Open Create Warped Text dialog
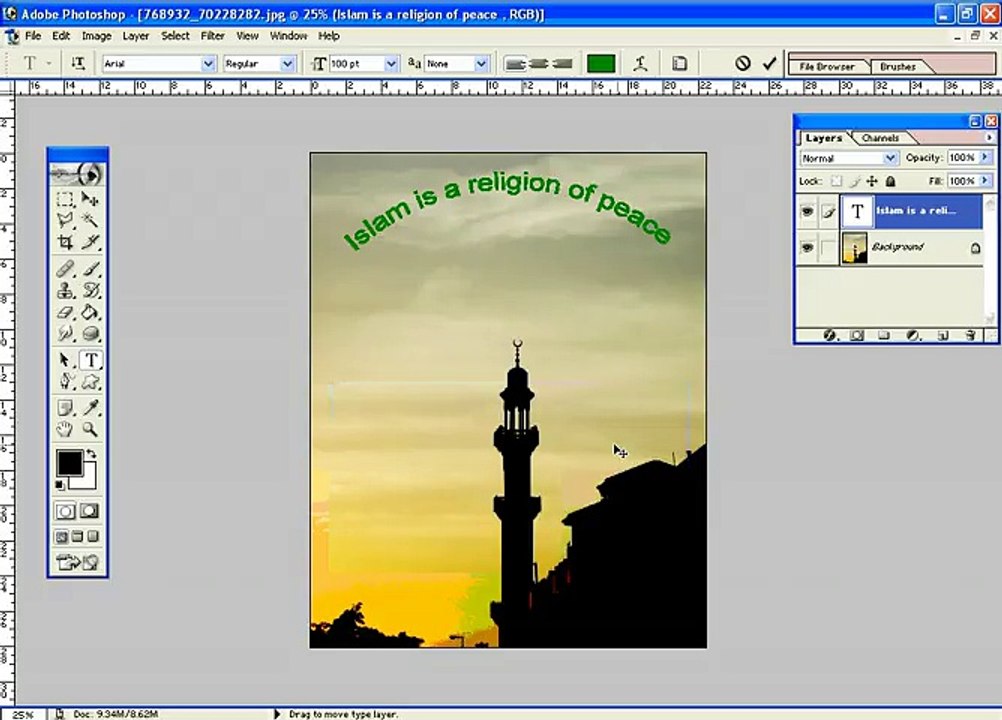 pos(640,63)
